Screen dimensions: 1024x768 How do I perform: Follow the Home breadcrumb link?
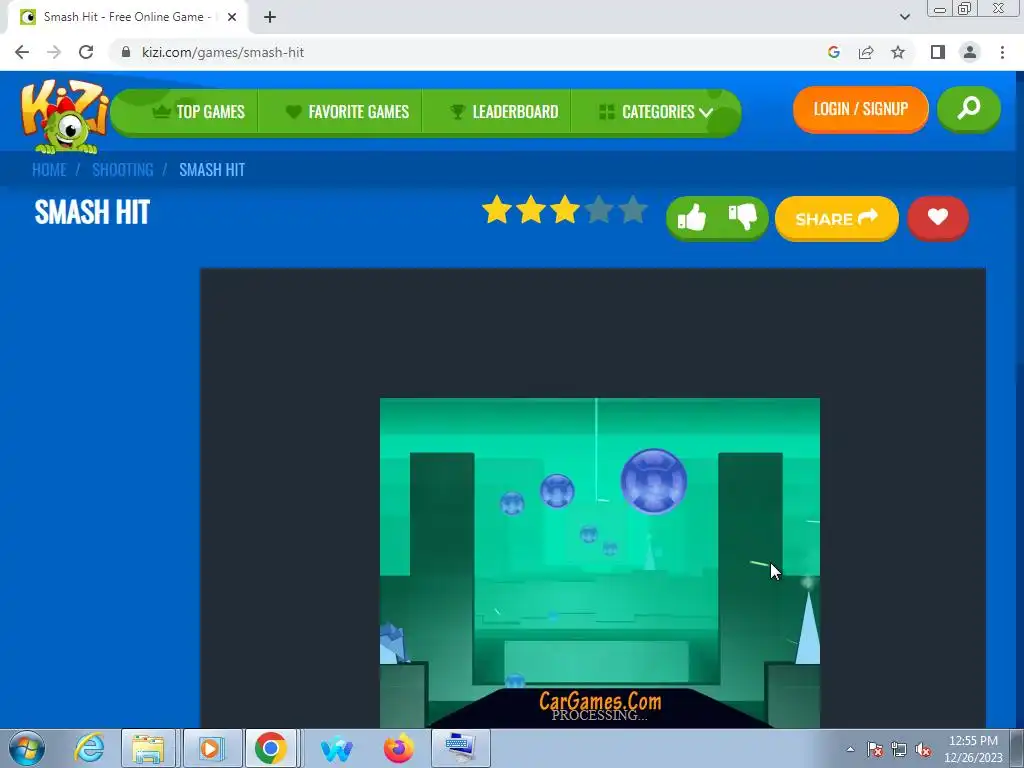49,170
